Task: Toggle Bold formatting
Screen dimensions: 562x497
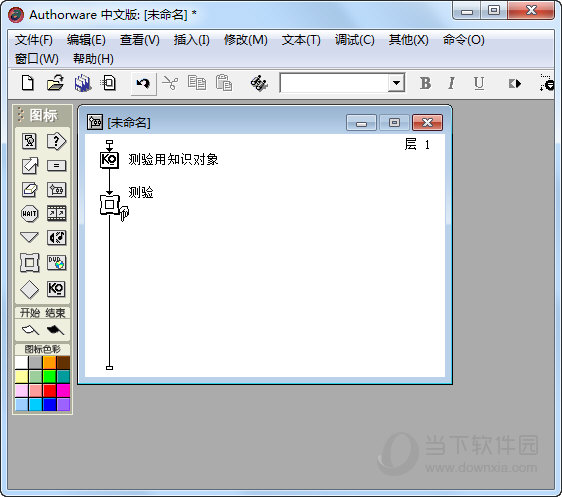Action: click(x=425, y=83)
